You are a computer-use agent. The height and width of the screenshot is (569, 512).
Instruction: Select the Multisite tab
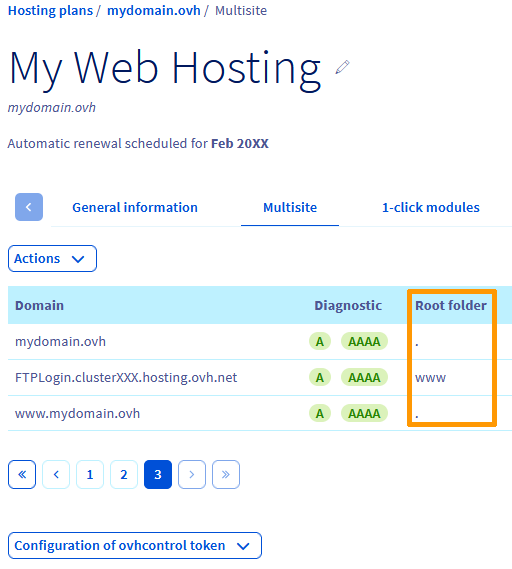[290, 208]
